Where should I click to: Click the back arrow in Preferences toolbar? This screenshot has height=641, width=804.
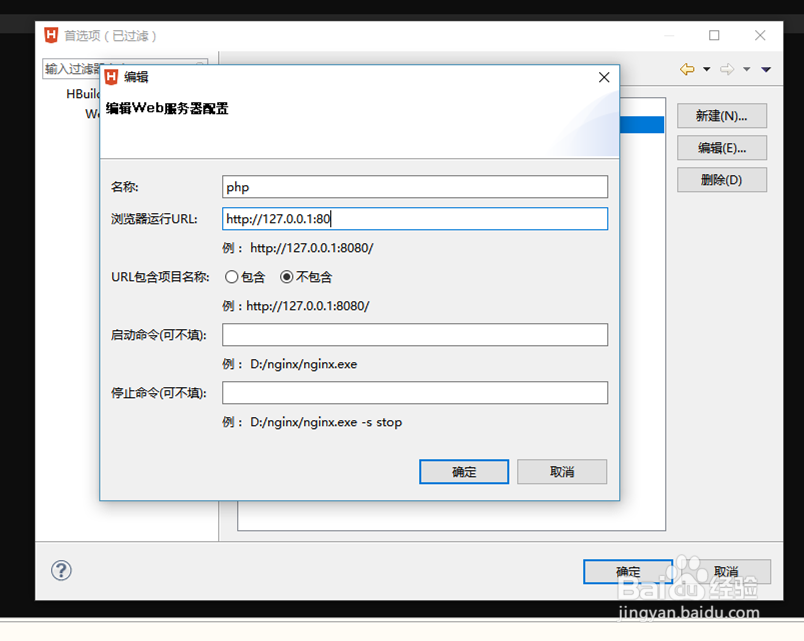687,69
